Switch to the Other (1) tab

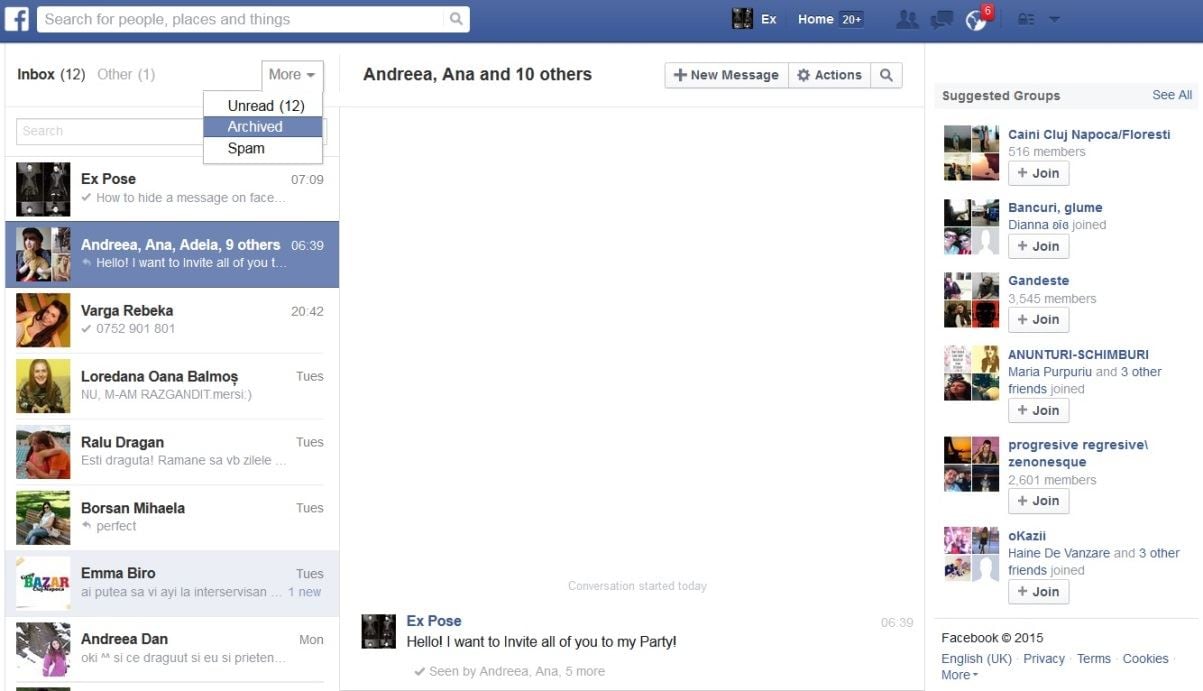coord(126,74)
